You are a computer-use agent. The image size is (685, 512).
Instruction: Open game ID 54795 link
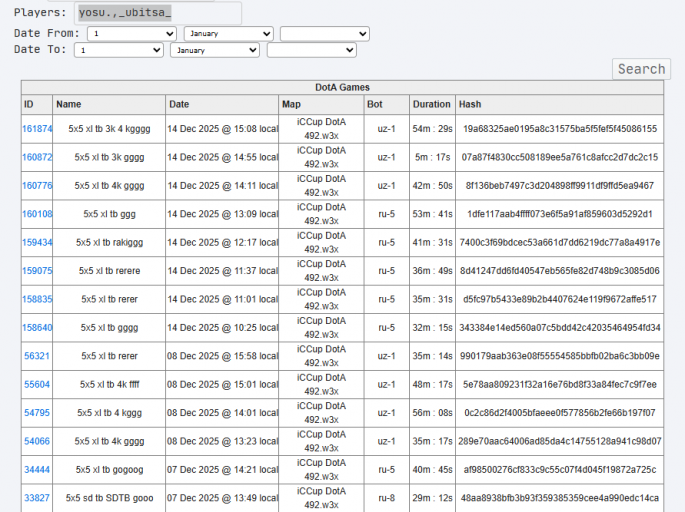tap(37, 413)
